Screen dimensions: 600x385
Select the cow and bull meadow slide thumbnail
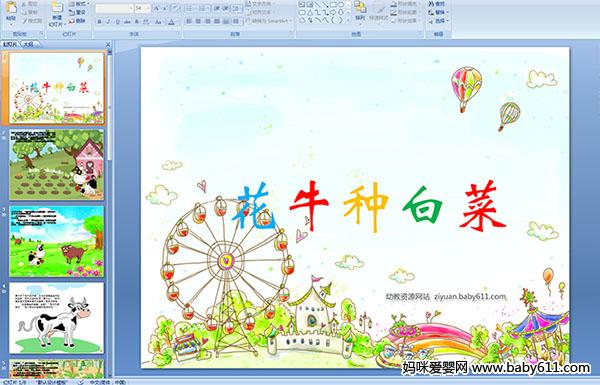[x=57, y=241]
